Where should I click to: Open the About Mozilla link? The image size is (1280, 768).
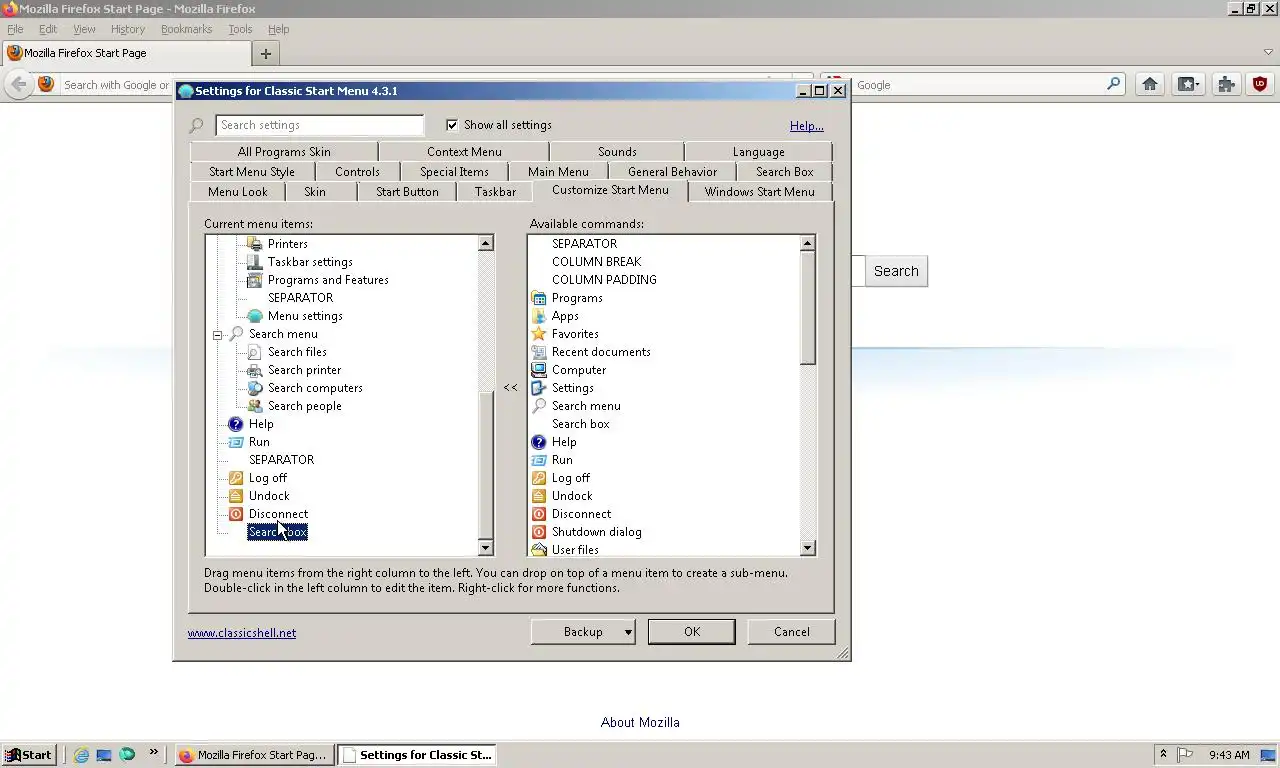[640, 722]
